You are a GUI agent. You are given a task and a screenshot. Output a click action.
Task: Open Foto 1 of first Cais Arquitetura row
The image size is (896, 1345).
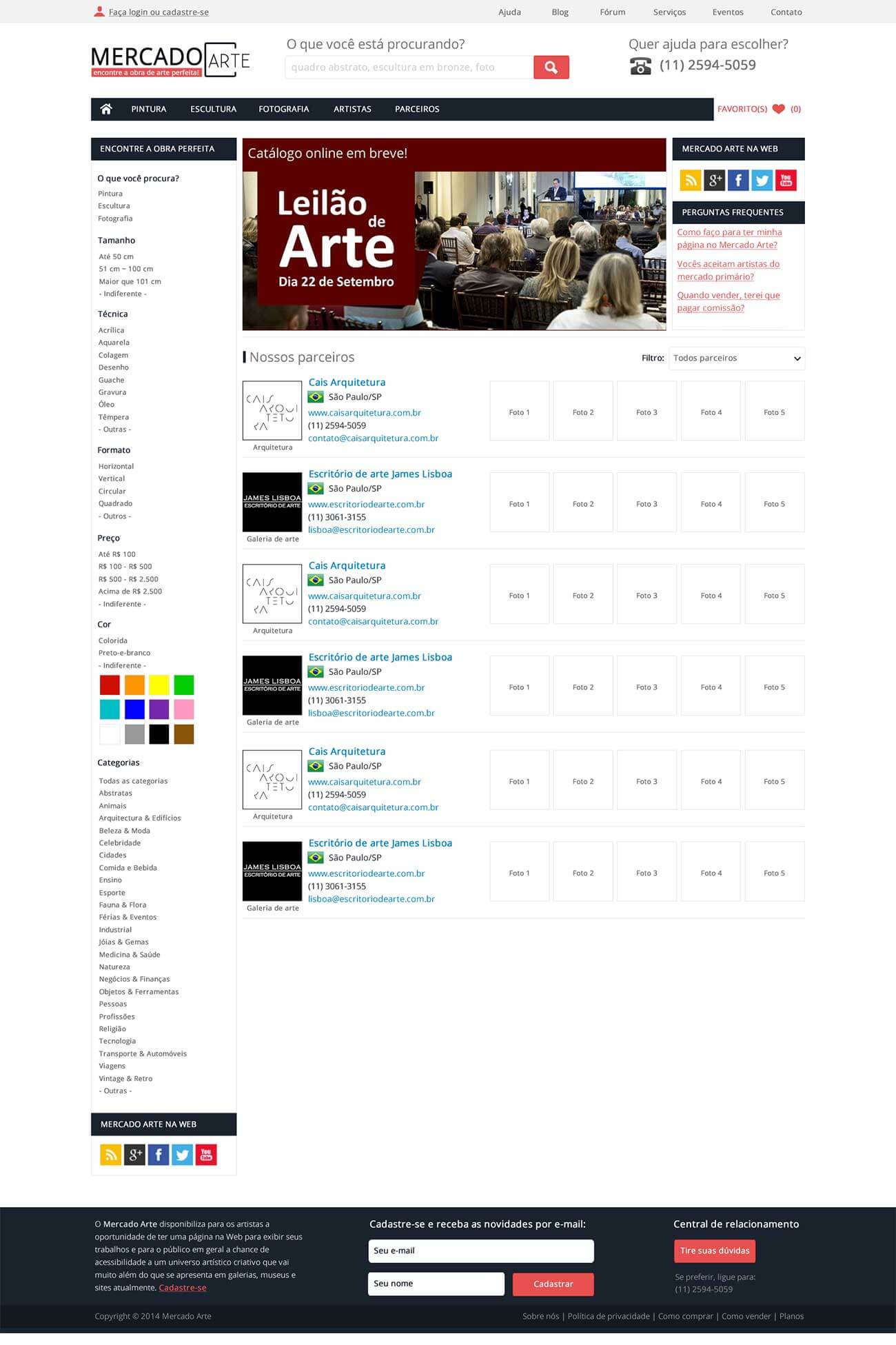[x=520, y=411]
